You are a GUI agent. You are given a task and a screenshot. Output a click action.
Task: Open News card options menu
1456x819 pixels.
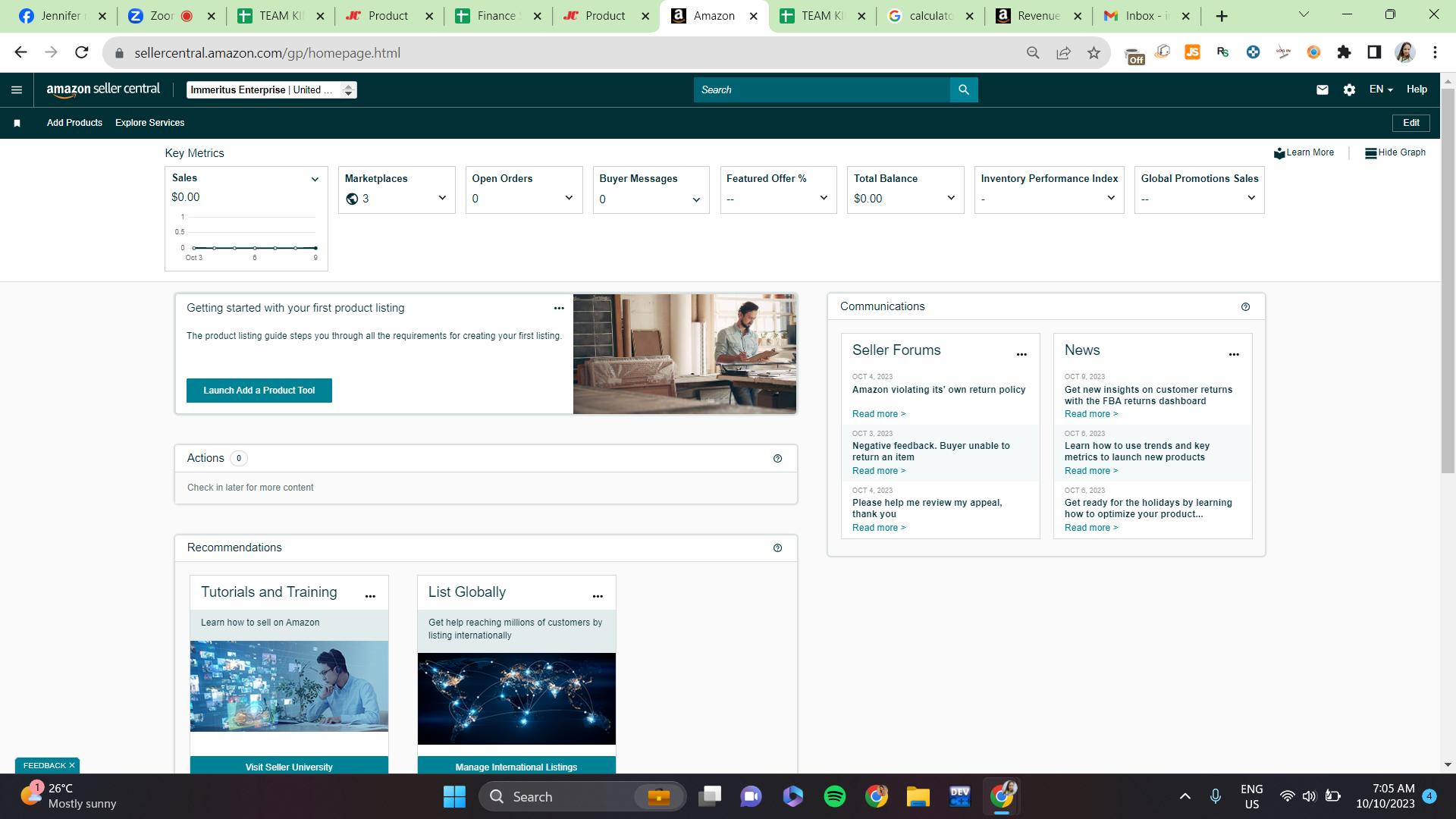[x=1234, y=354]
